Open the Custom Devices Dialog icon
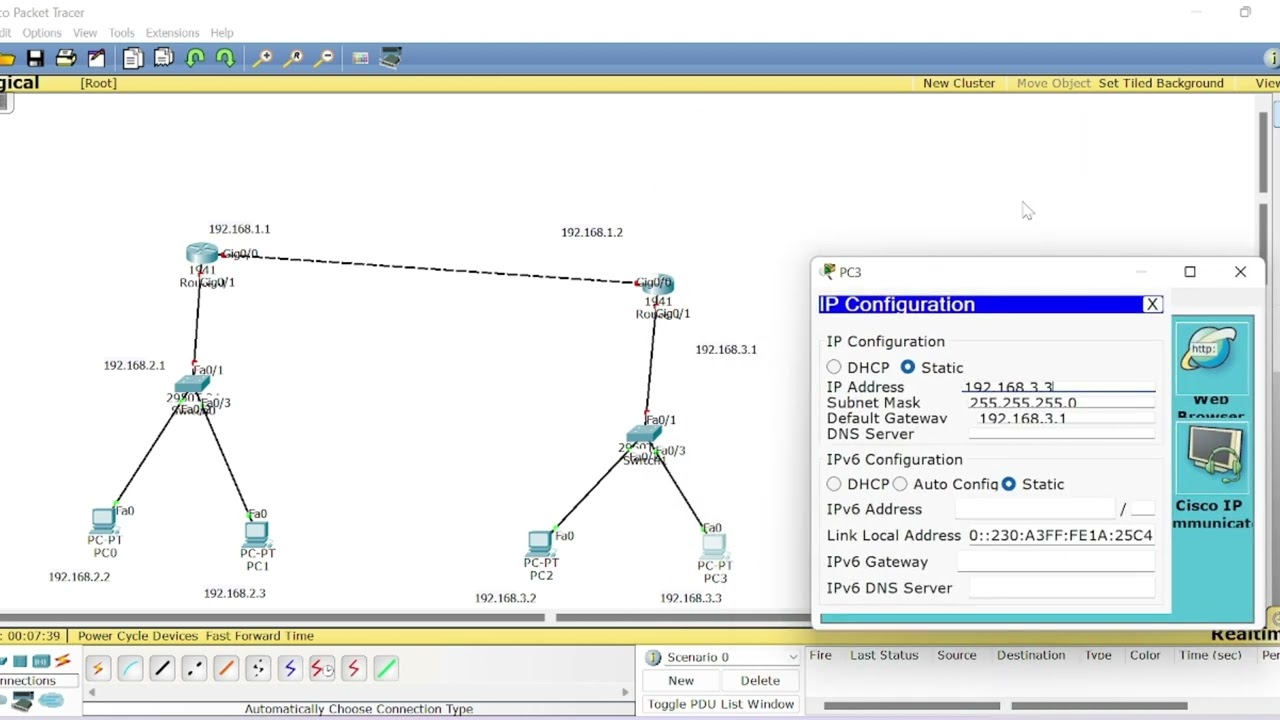Screen dimensions: 1280x720 coord(391,59)
